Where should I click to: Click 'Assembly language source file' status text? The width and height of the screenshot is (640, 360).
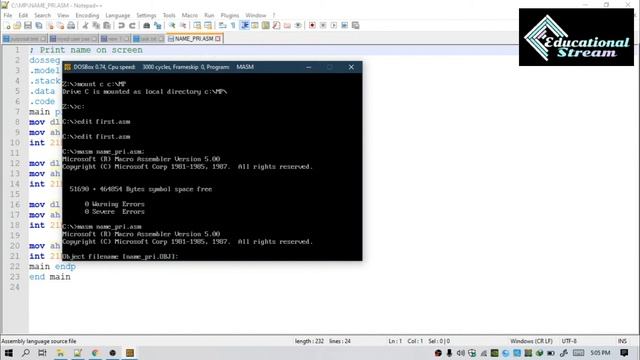coord(38,341)
